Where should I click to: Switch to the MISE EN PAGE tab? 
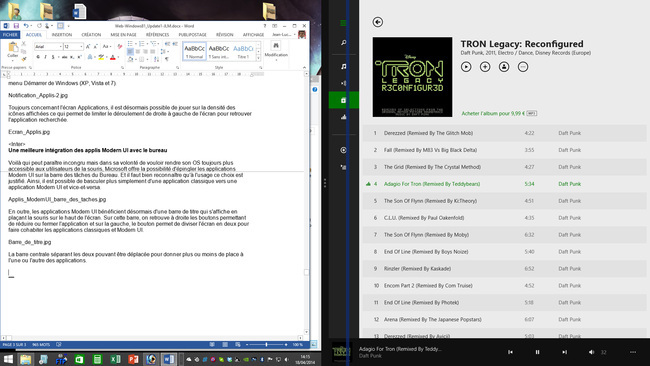124,35
